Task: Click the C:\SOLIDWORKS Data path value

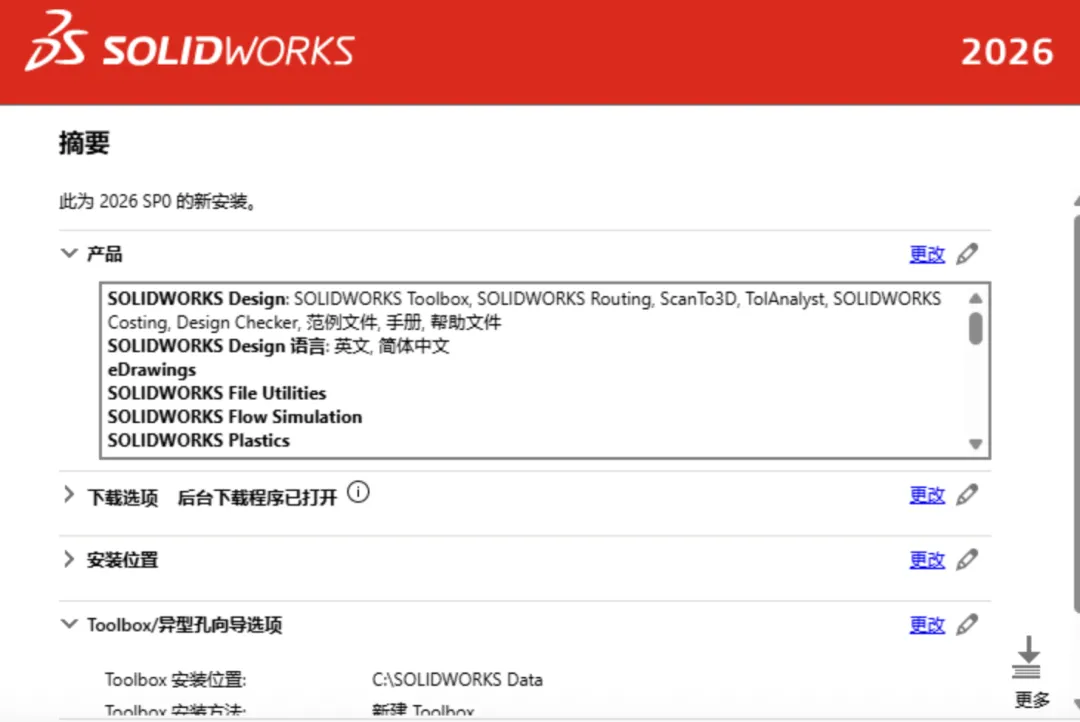Action: coord(457,680)
